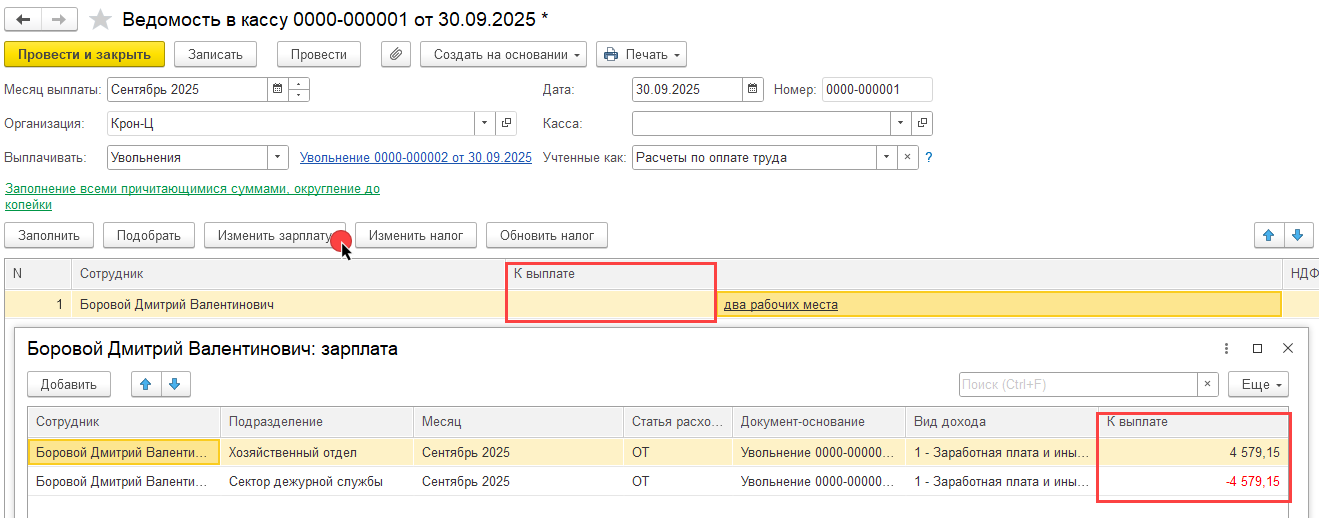The height and width of the screenshot is (518, 1319).
Task: Open the Касса record icon
Action: click(x=922, y=123)
